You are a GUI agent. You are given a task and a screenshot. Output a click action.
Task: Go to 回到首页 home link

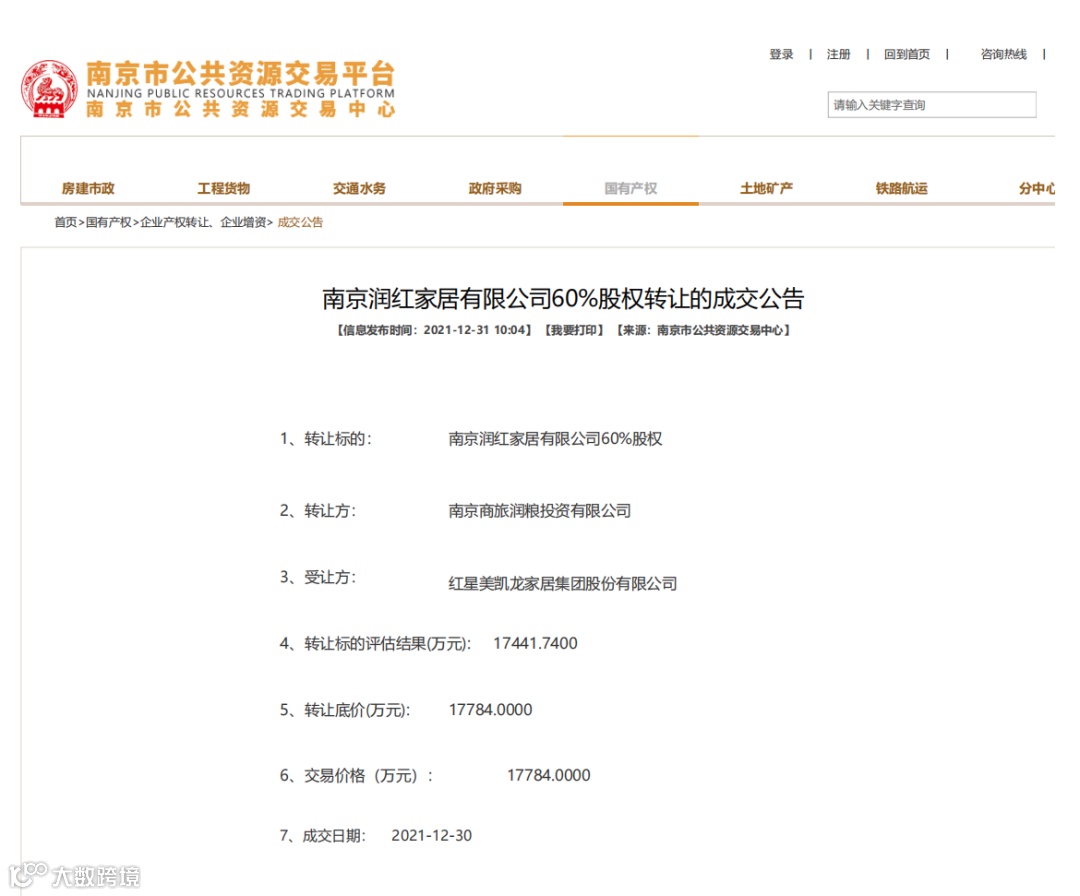pos(906,54)
